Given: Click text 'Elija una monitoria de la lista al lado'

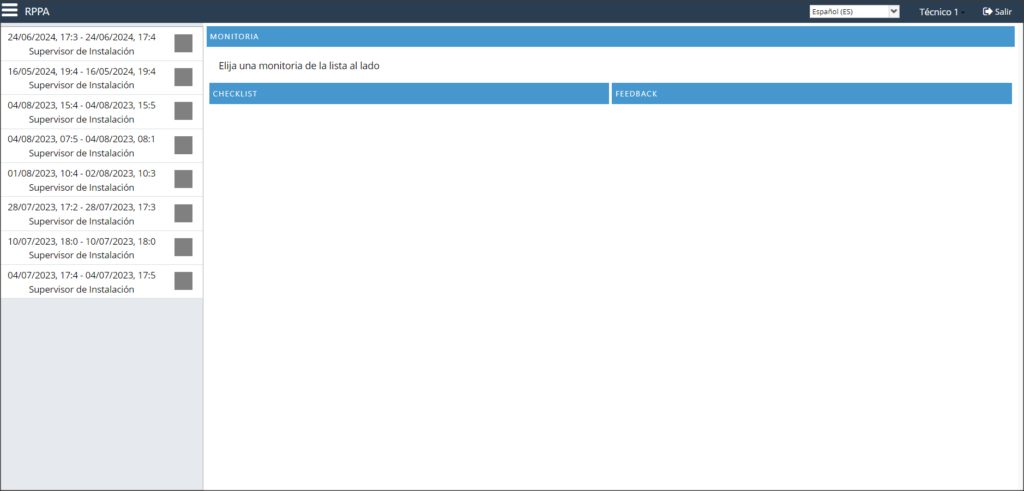Looking at the screenshot, I should point(299,66).
